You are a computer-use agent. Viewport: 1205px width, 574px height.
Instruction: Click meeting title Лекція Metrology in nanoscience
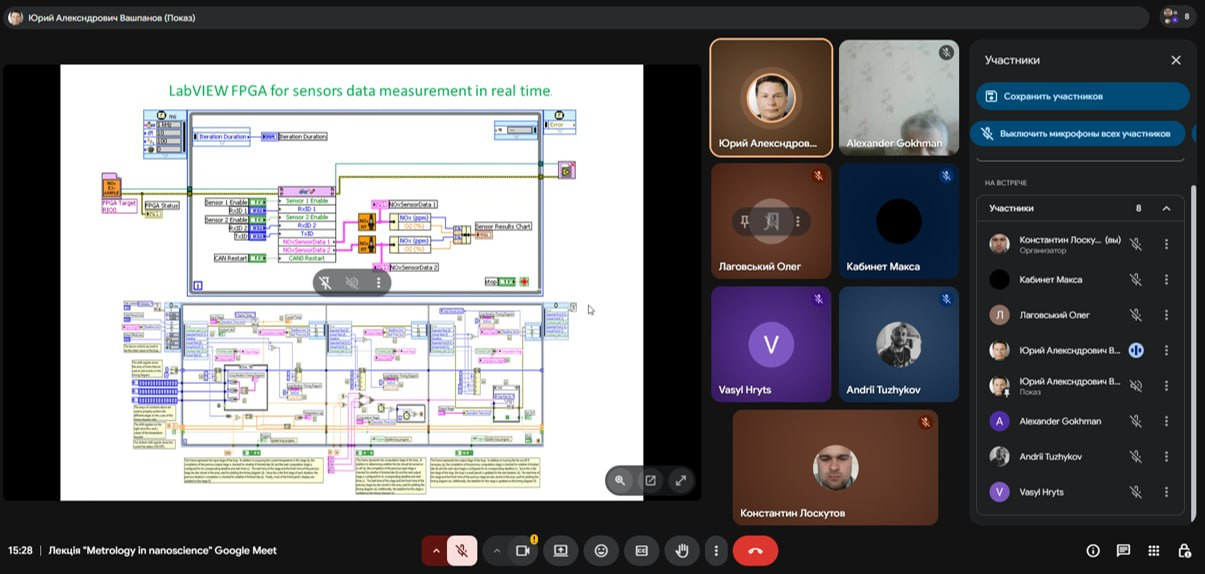tap(162, 550)
